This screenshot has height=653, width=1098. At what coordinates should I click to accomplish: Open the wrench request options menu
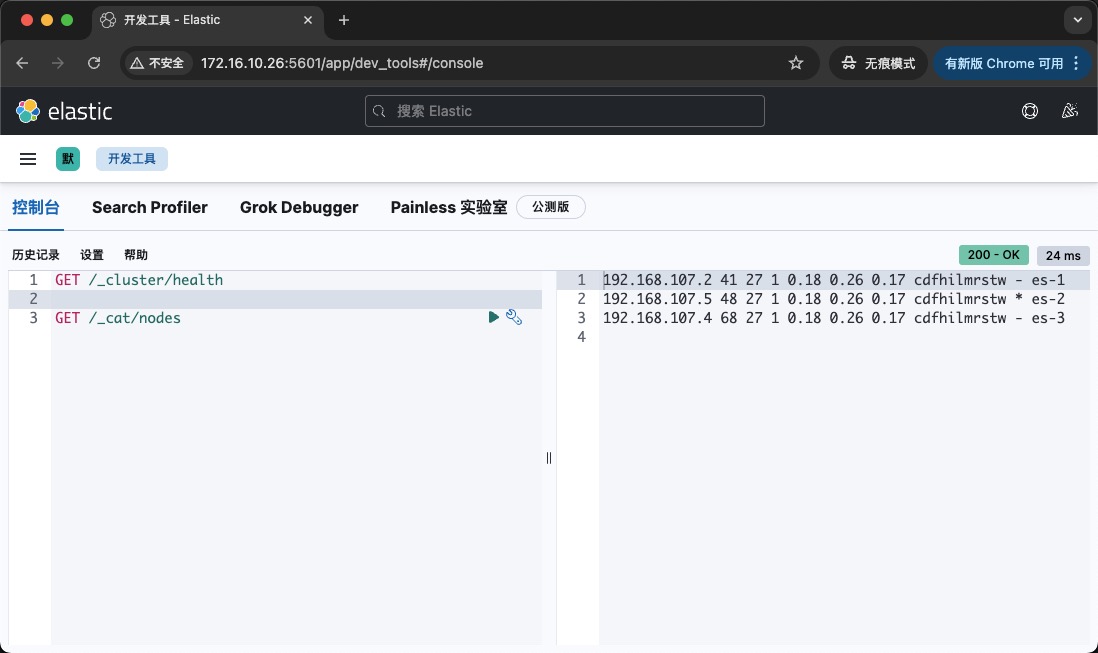[x=514, y=317]
